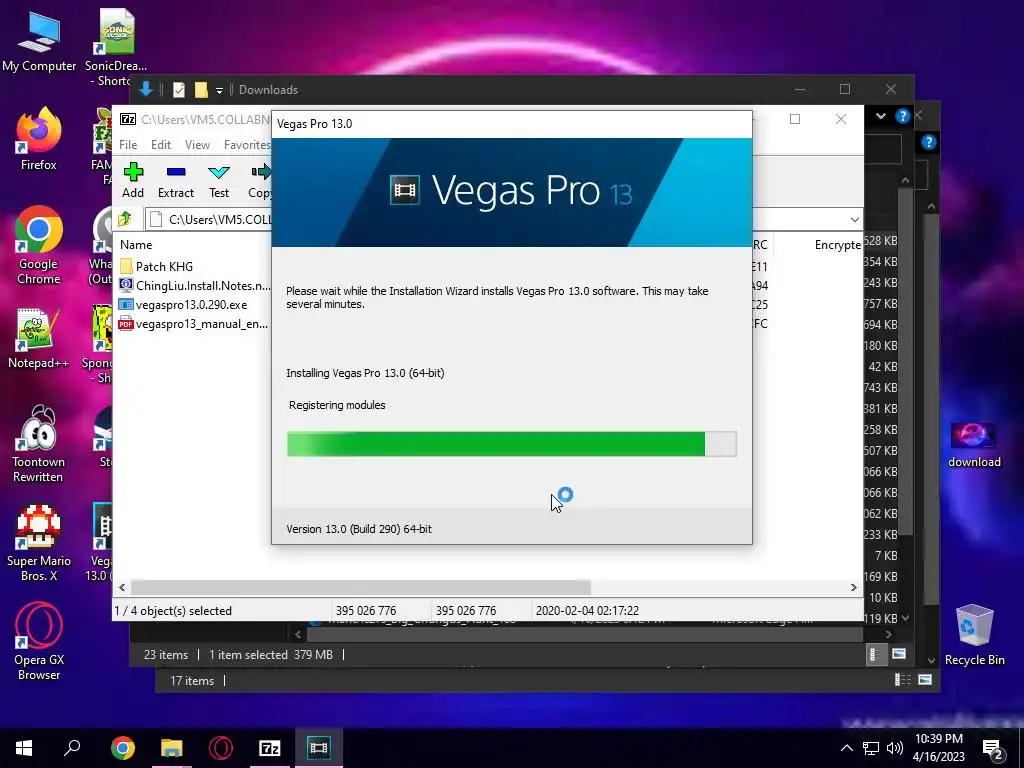The width and height of the screenshot is (1024, 768).
Task: Open Firefox desktop shortcut
Action: click(x=39, y=140)
